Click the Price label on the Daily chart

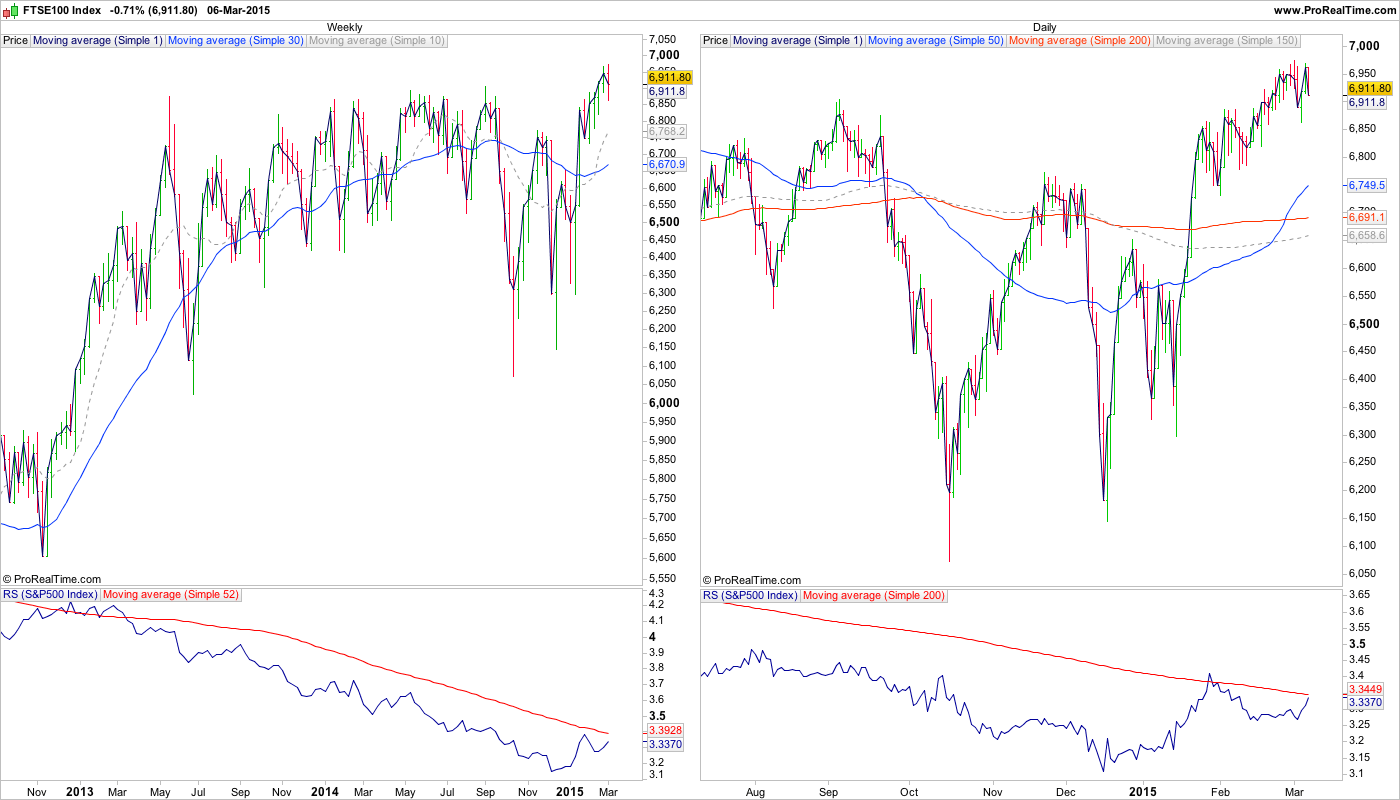click(x=715, y=41)
